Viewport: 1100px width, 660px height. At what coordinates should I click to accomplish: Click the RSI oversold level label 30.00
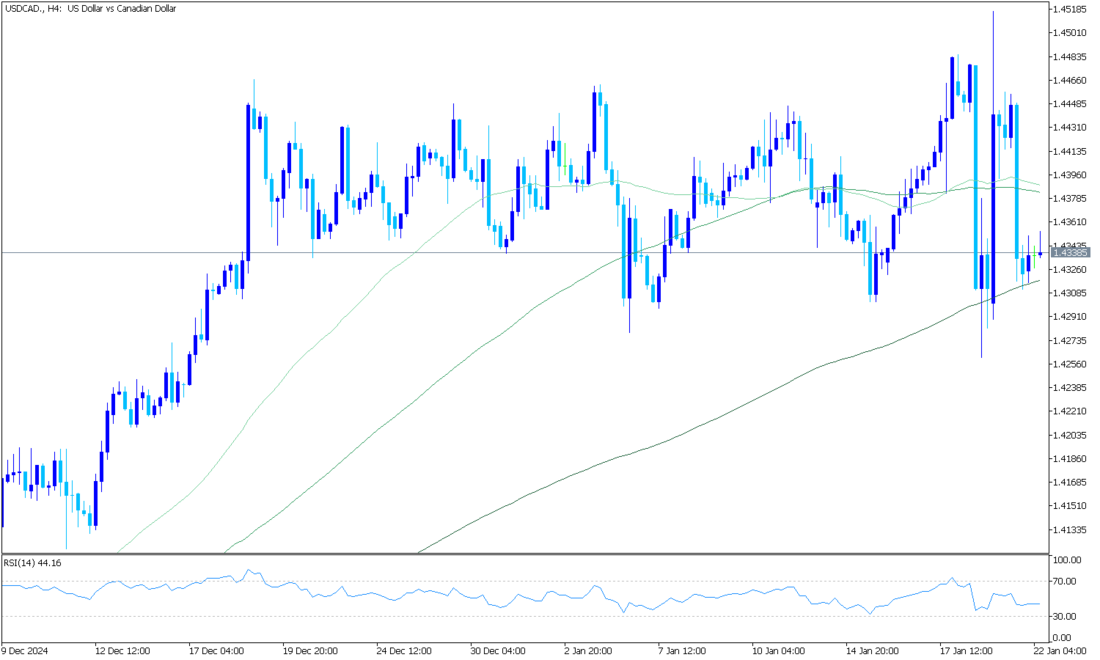[1065, 617]
